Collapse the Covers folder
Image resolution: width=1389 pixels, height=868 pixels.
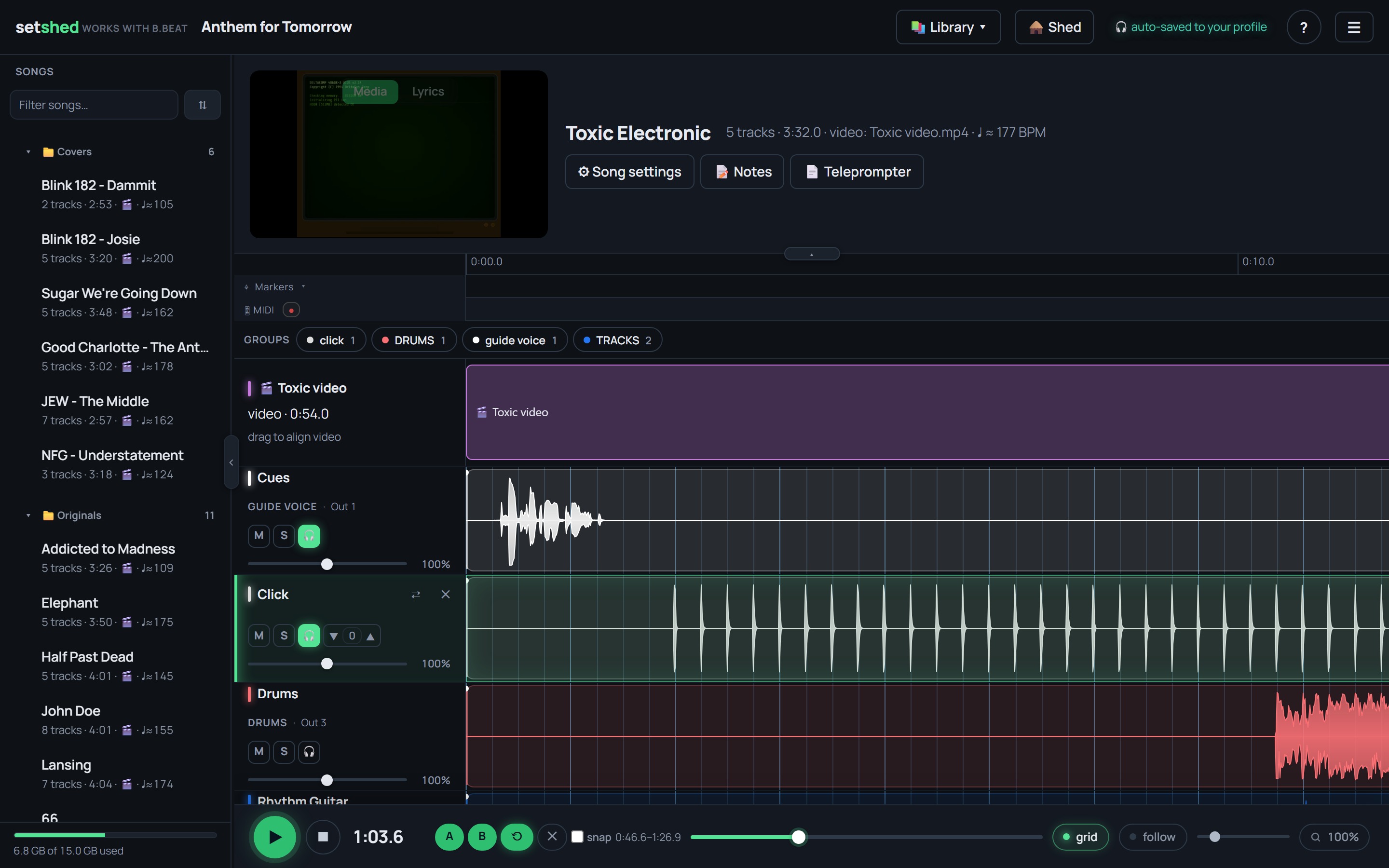click(x=28, y=152)
